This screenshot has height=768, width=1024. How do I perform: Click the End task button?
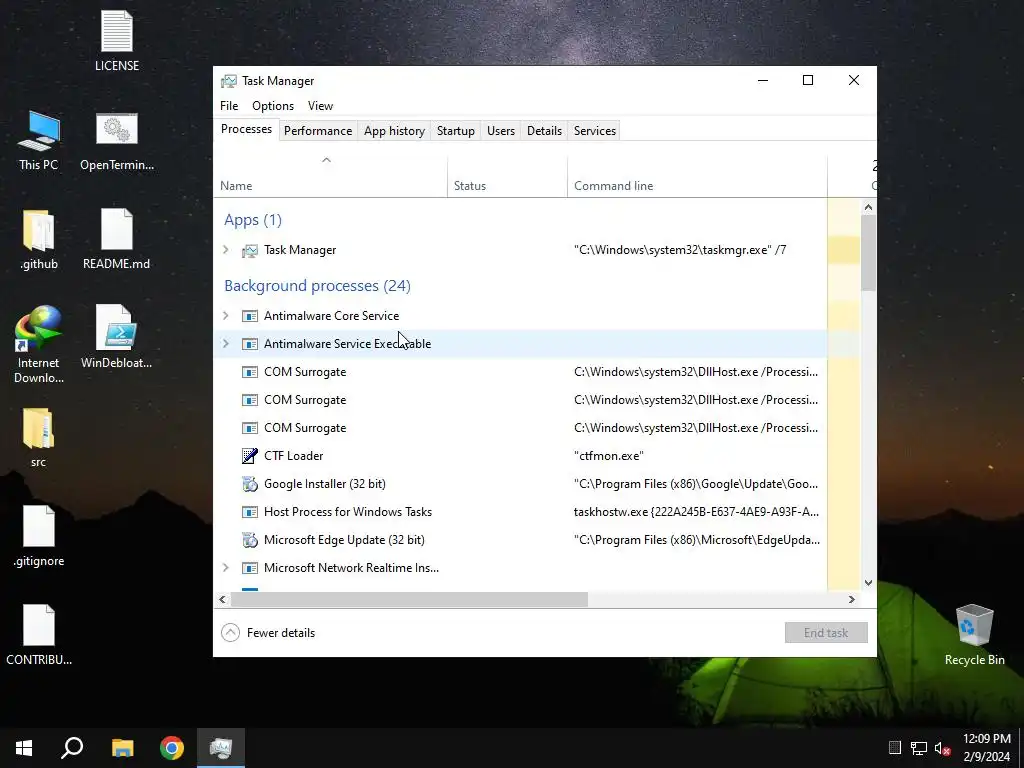826,633
